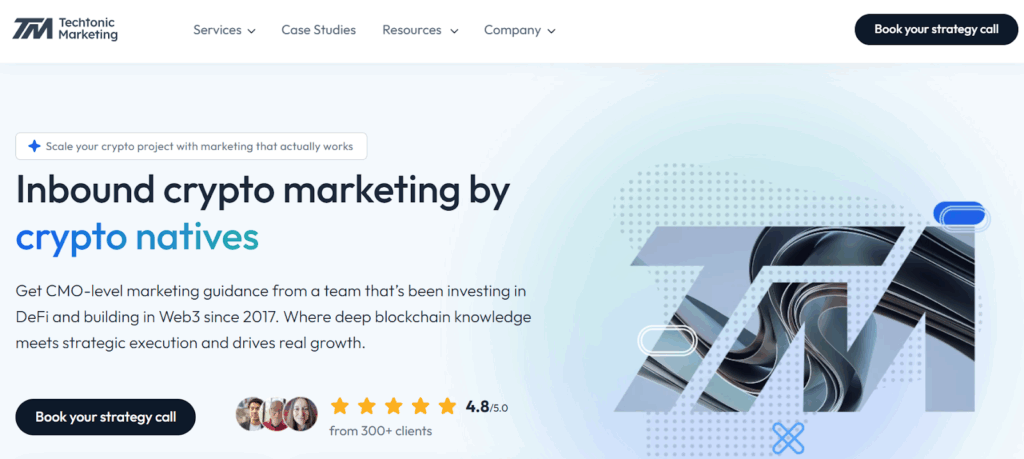
Task: Click the 4.8/5.0 rating score
Action: tap(488, 406)
